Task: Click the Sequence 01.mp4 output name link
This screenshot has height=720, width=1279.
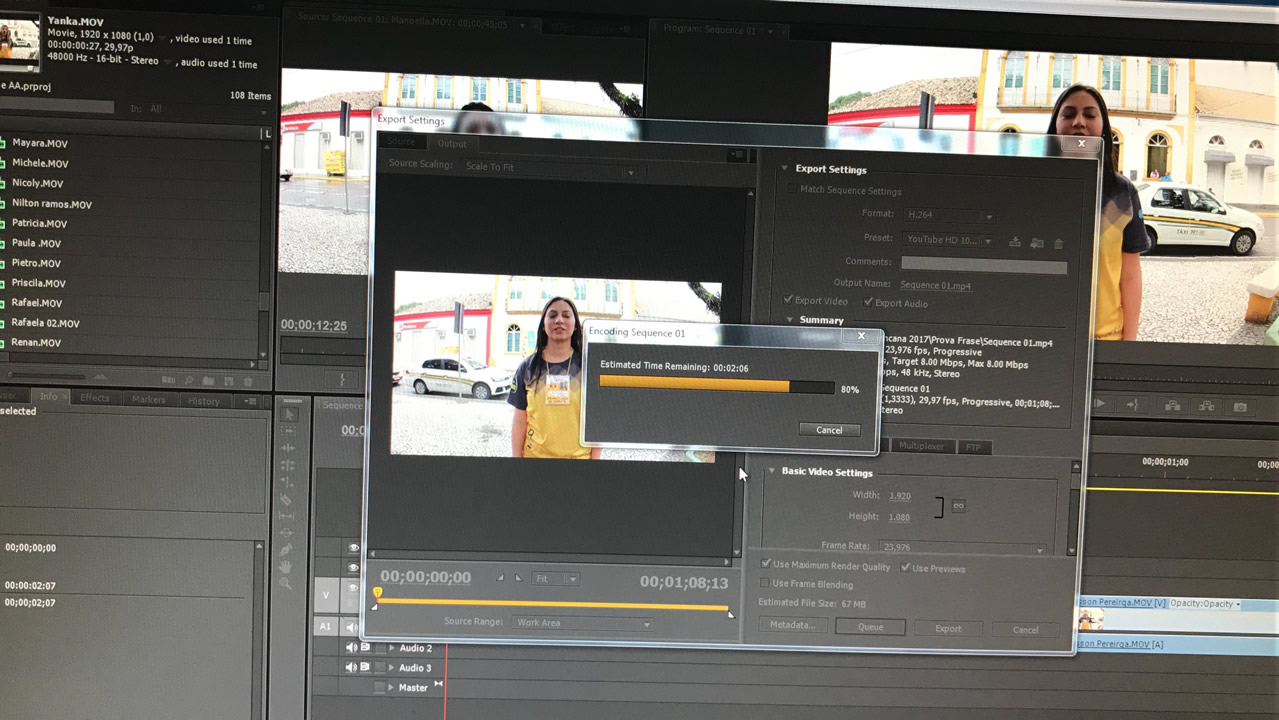Action: click(935, 285)
